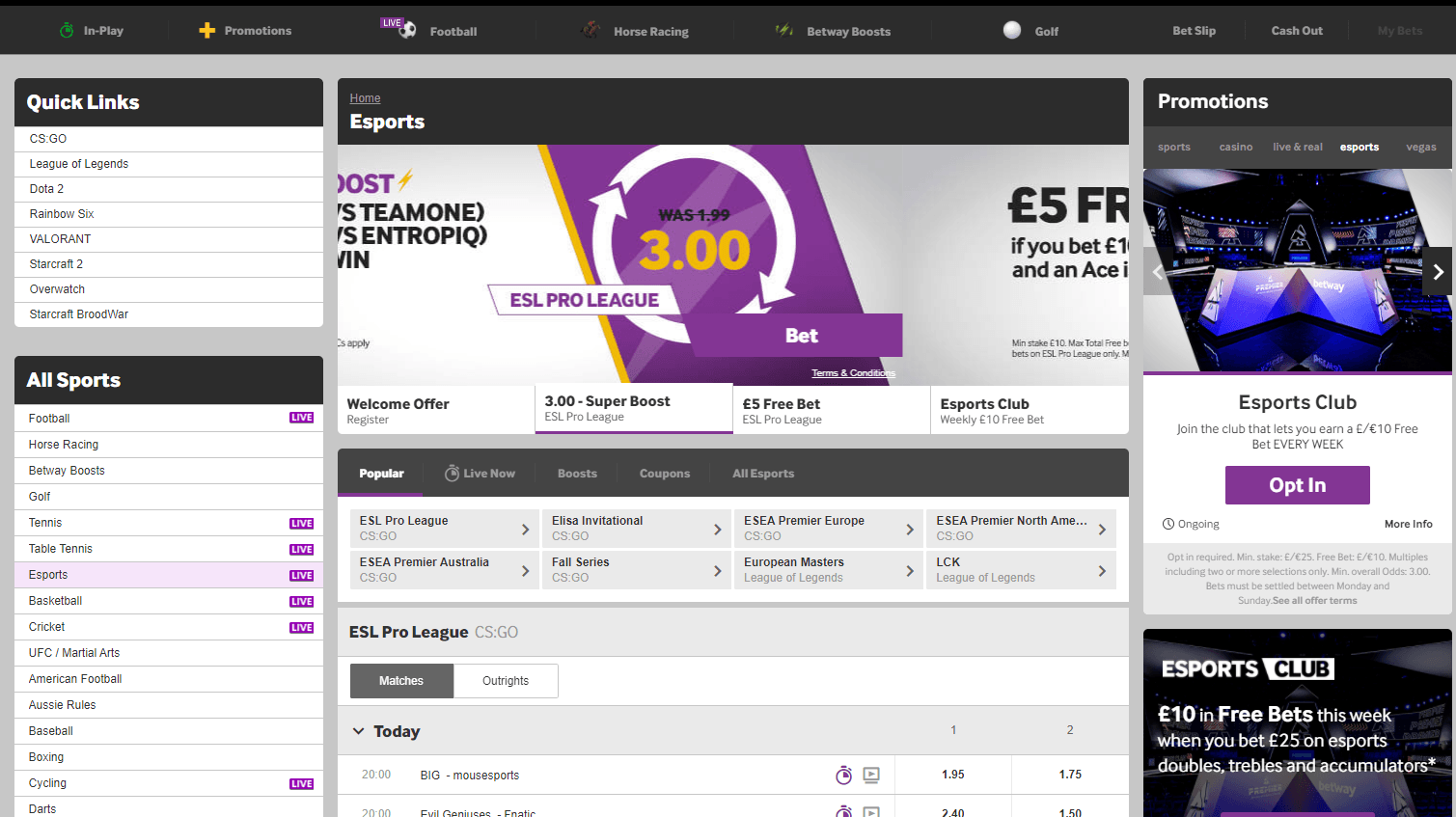This screenshot has width=1456, height=817.
Task: Select Welcome Offer Register banner tab
Action: (436, 410)
